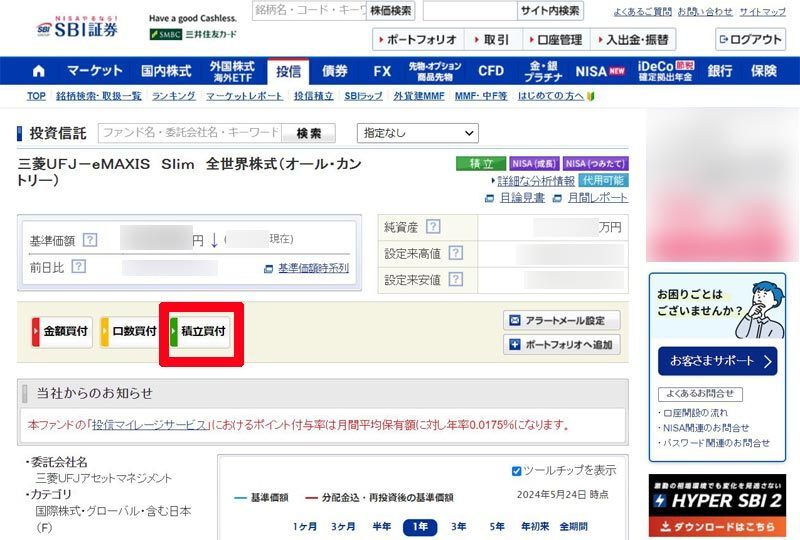Screen dimensions: 800x540
Task: Toggle ツールチップを表示 checkbox
Action: pyautogui.click(x=516, y=471)
